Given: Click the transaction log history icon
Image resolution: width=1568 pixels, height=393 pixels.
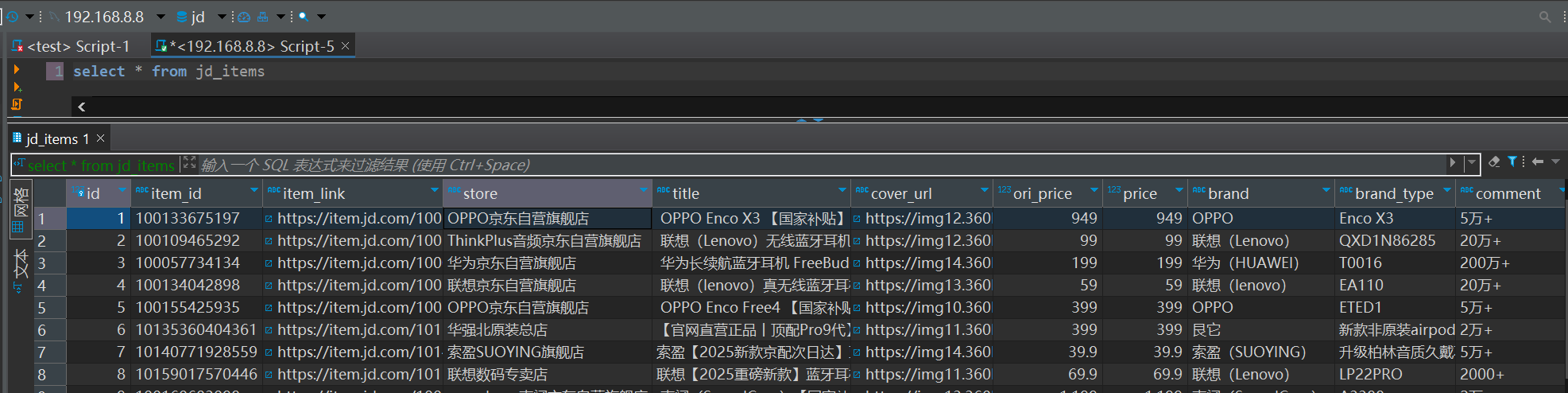Looking at the screenshot, I should pos(12,16).
